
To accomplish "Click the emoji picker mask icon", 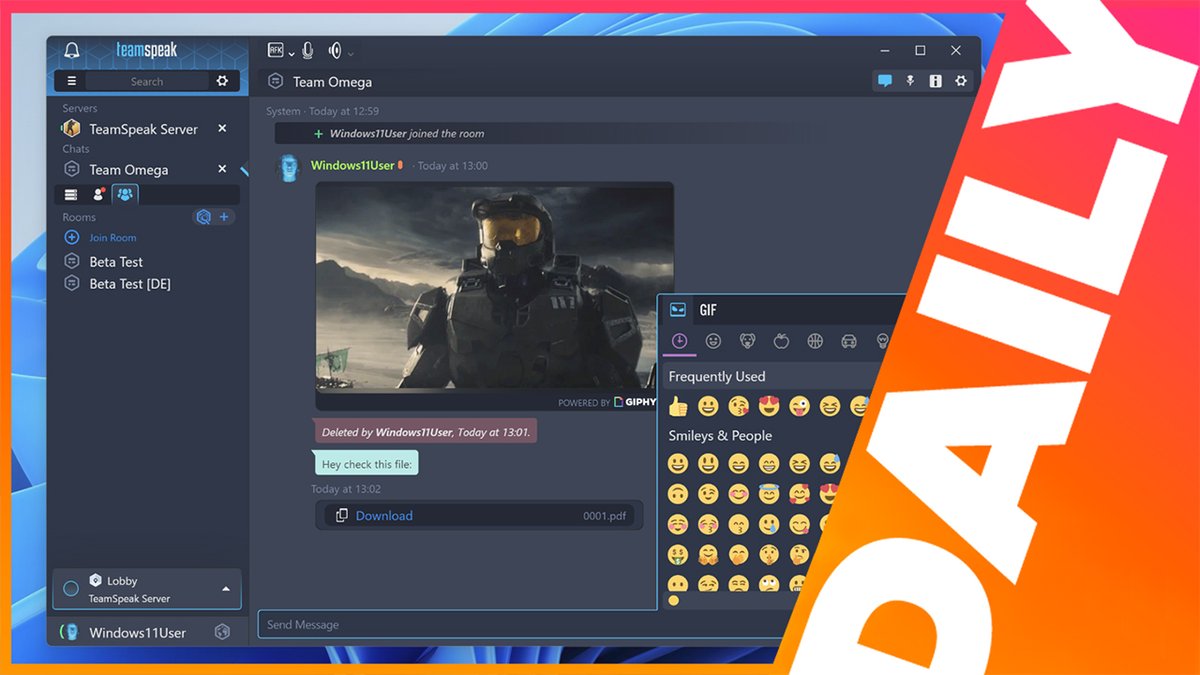I will click(x=678, y=310).
